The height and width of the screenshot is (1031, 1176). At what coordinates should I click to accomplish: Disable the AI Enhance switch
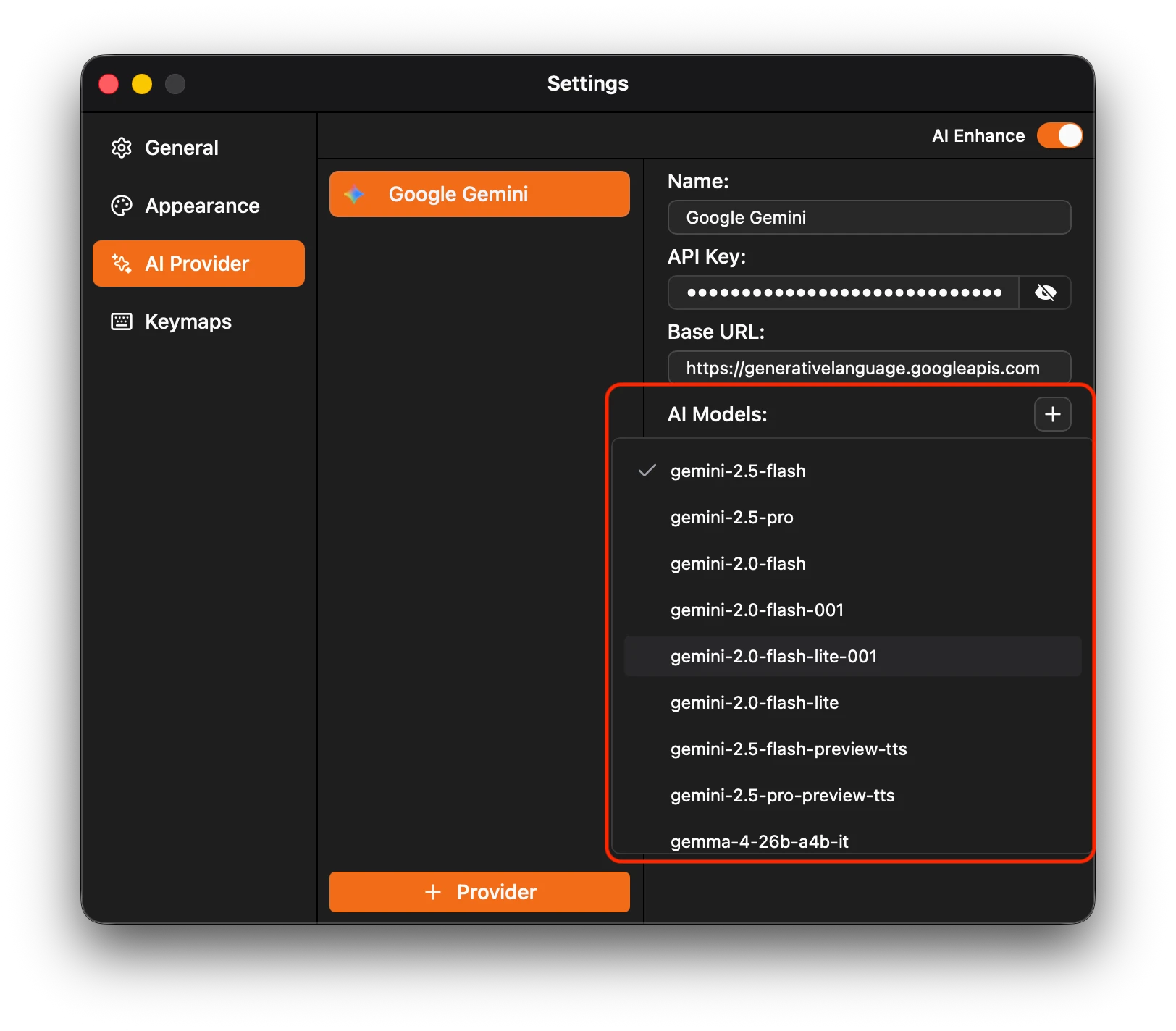(1060, 135)
